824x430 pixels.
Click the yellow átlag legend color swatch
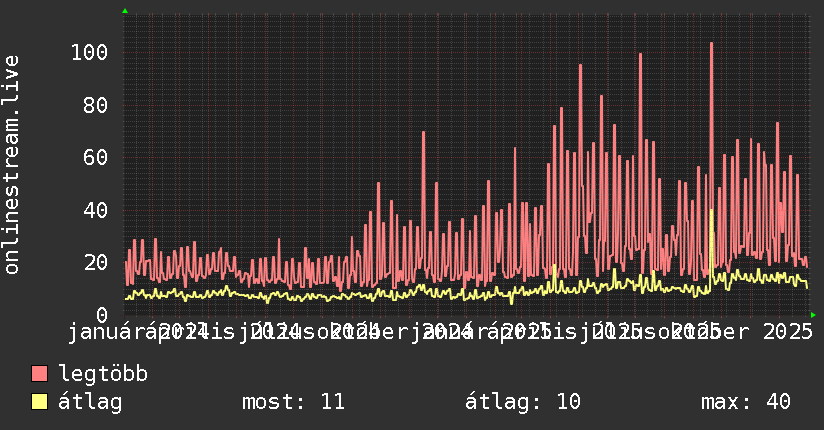(39, 402)
